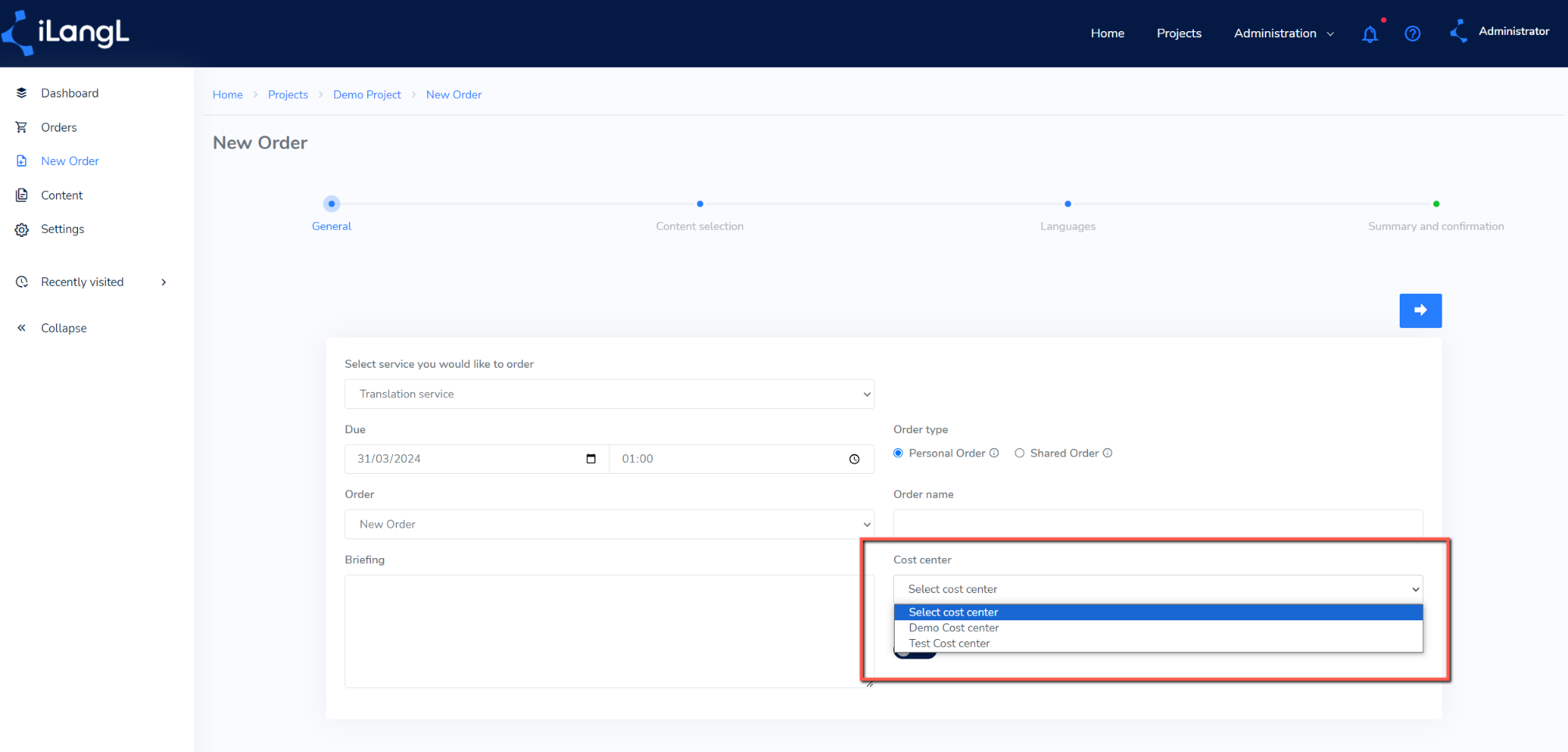Open the Order dropdown showing New Order
This screenshot has width=1568, height=752.
tap(609, 524)
